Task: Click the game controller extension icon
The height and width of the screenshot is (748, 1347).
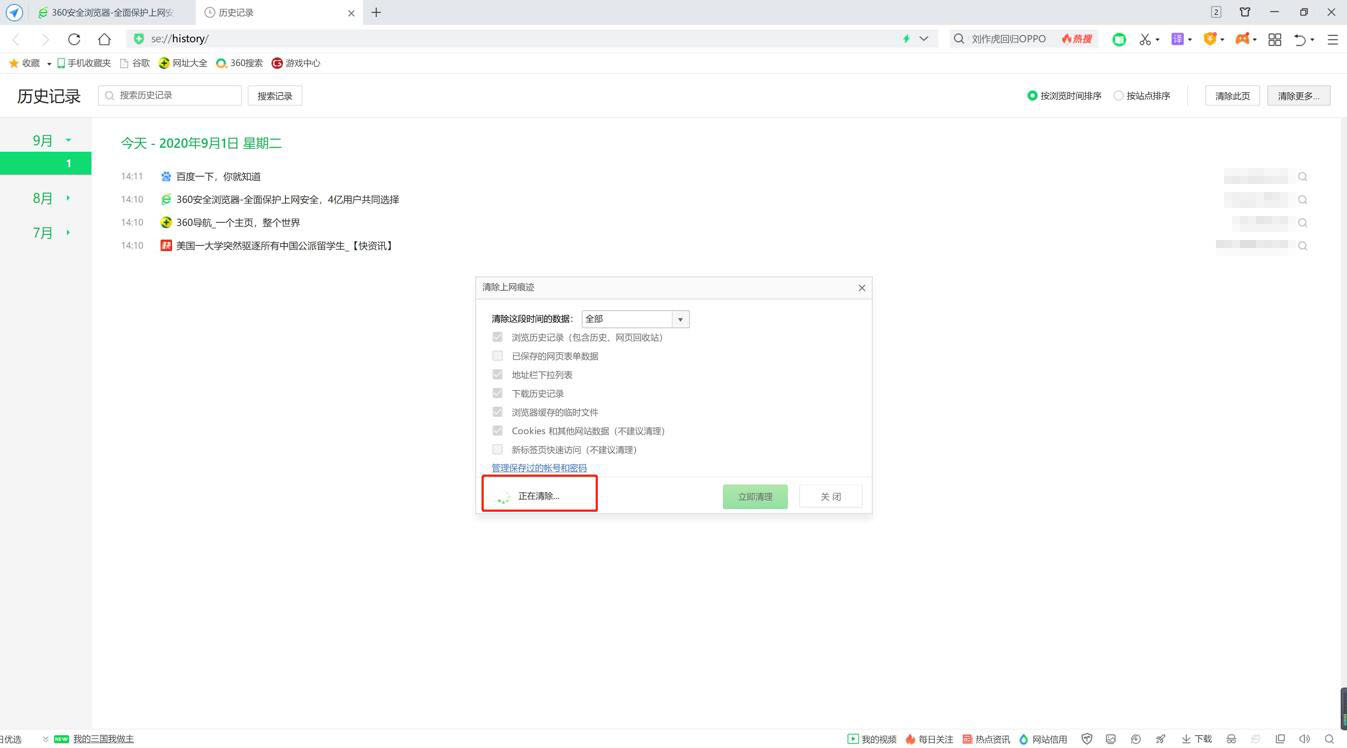Action: [1241, 39]
